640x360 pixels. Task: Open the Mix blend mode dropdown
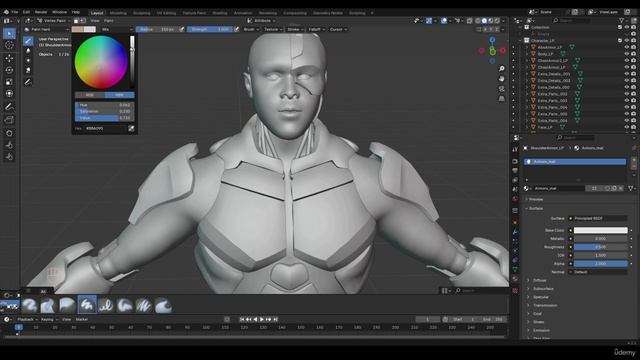point(116,29)
